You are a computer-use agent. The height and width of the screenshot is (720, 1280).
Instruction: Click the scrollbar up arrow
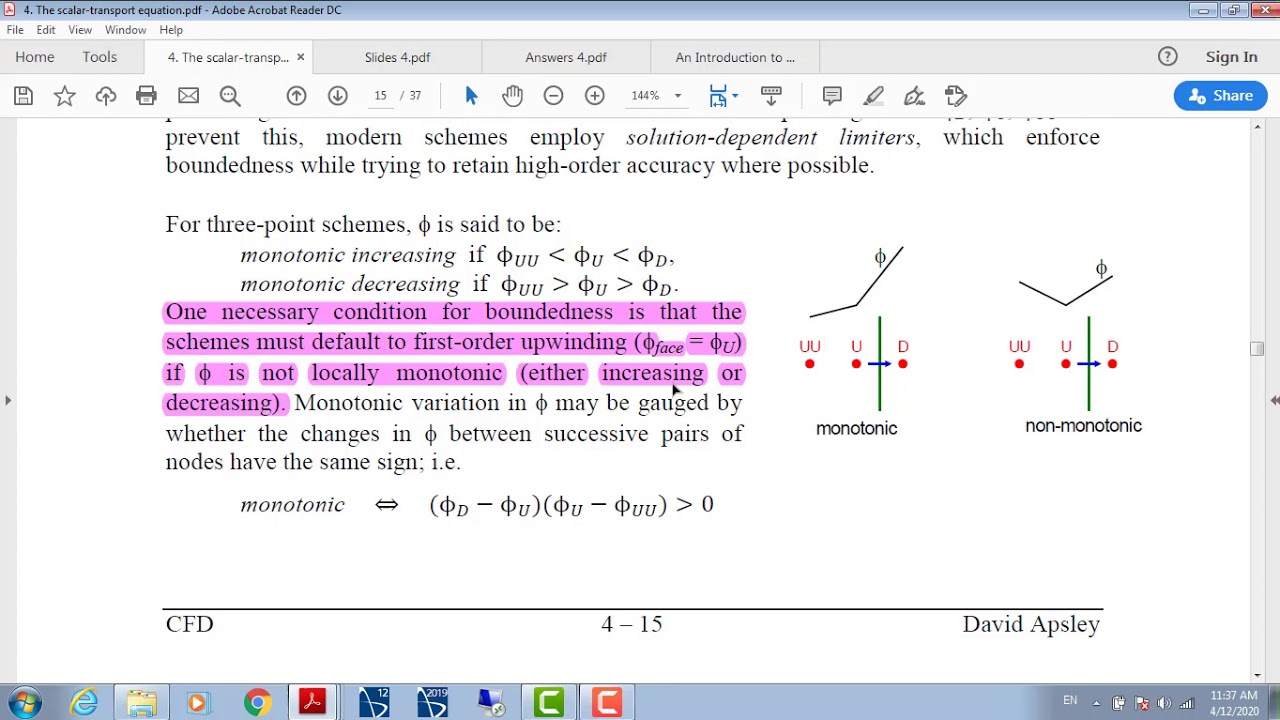coord(1257,125)
